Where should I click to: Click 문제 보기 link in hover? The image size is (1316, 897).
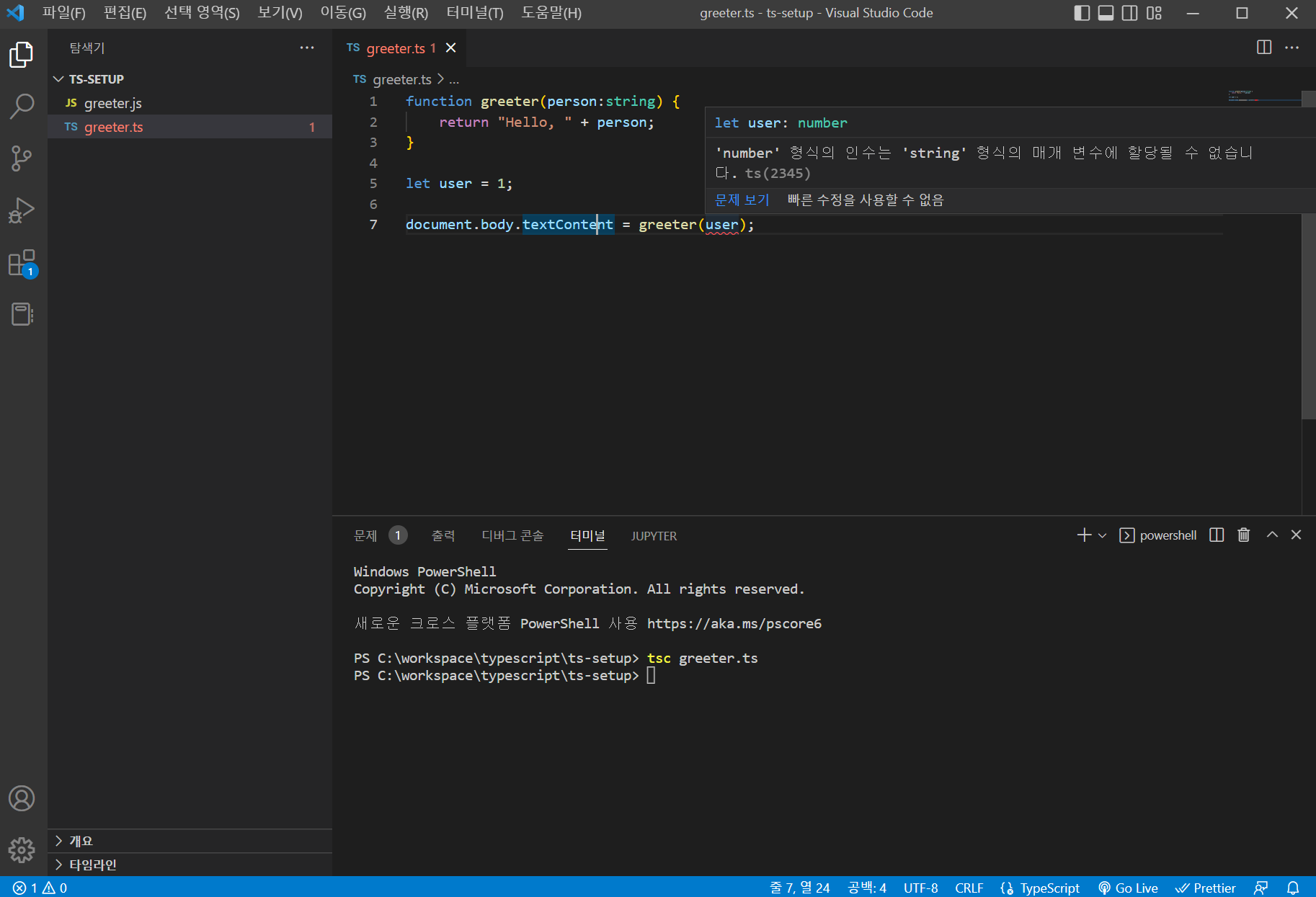[742, 200]
